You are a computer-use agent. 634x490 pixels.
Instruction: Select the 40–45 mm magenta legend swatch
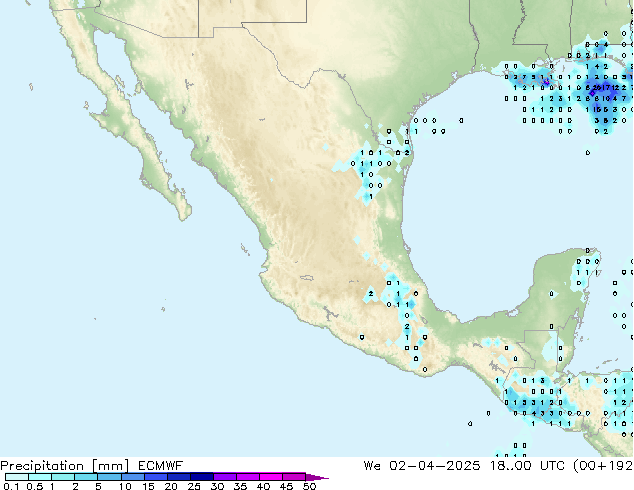pyautogui.click(x=271, y=477)
